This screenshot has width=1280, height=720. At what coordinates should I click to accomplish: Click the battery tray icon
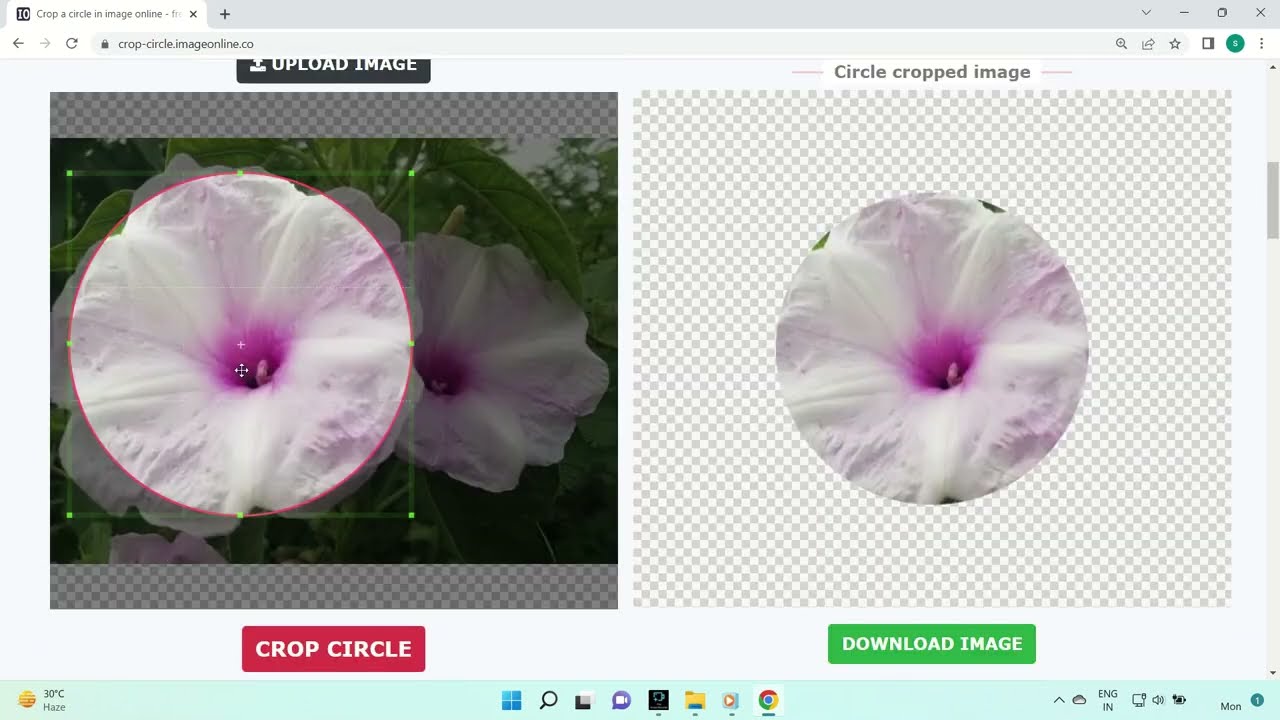point(1179,700)
